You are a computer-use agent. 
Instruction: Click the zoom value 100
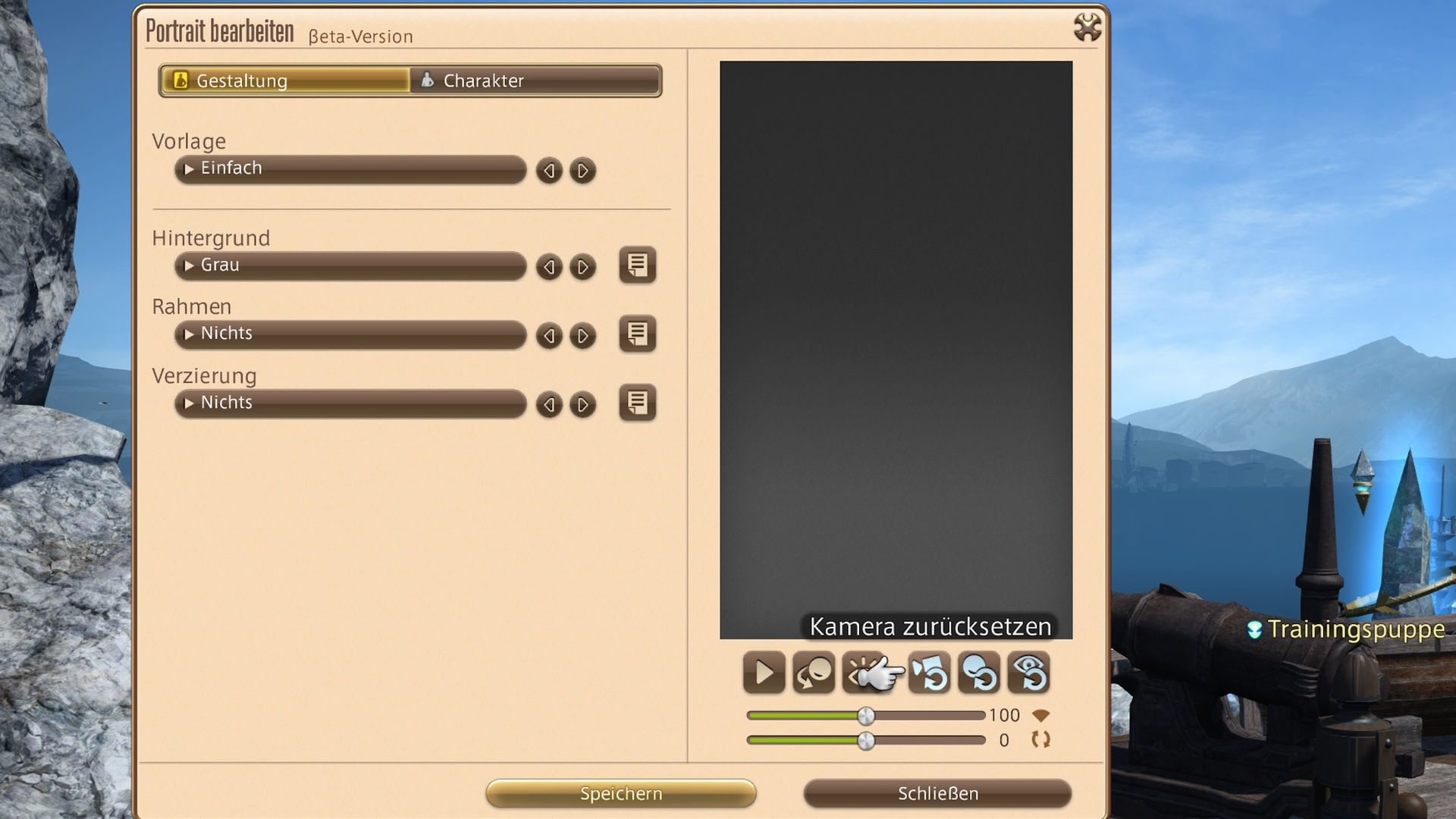[x=1004, y=715]
